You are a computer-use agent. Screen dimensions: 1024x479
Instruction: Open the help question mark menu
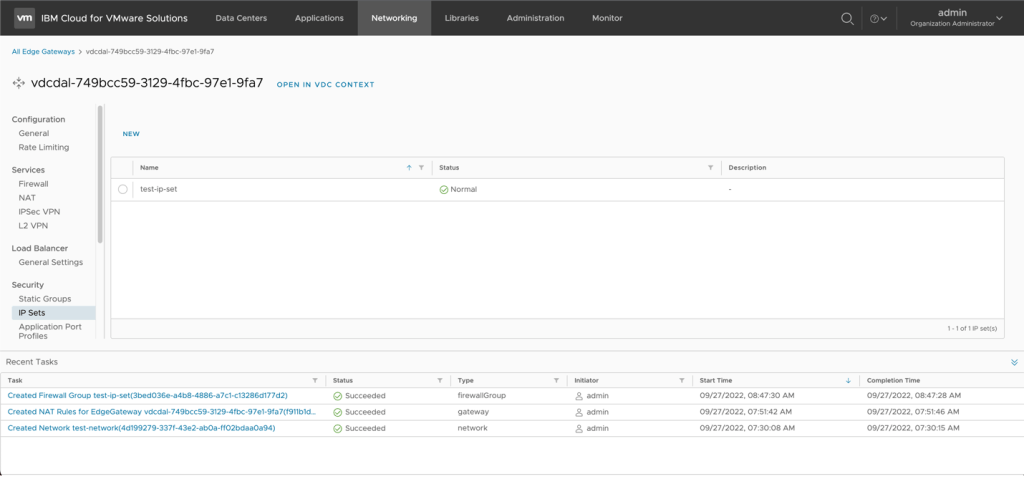click(x=877, y=18)
